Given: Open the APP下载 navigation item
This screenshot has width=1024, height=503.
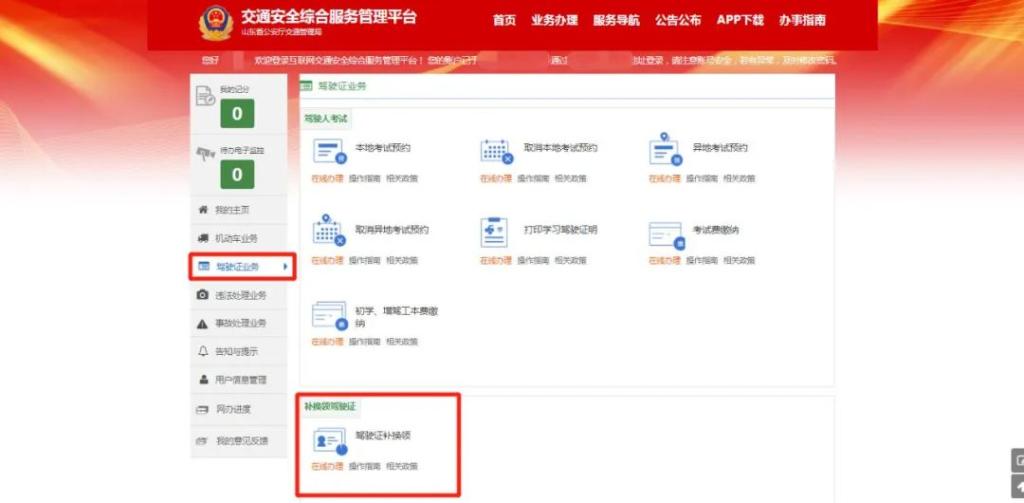Looking at the screenshot, I should tap(740, 21).
